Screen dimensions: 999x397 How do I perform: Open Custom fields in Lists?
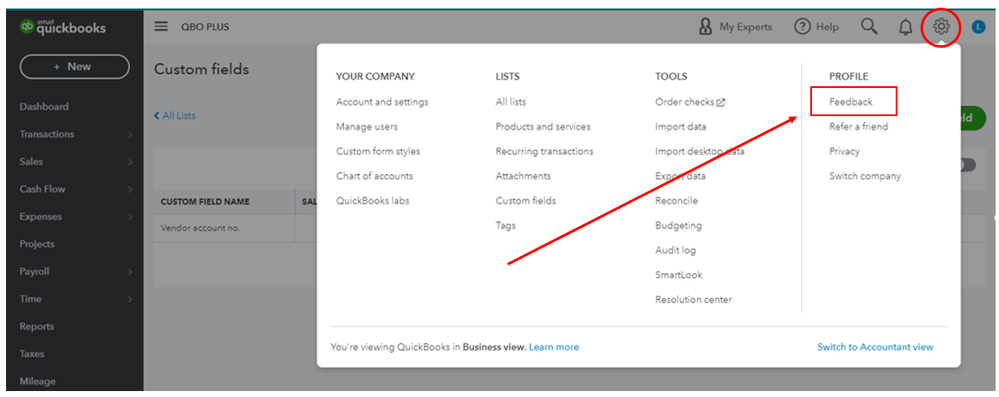(526, 201)
